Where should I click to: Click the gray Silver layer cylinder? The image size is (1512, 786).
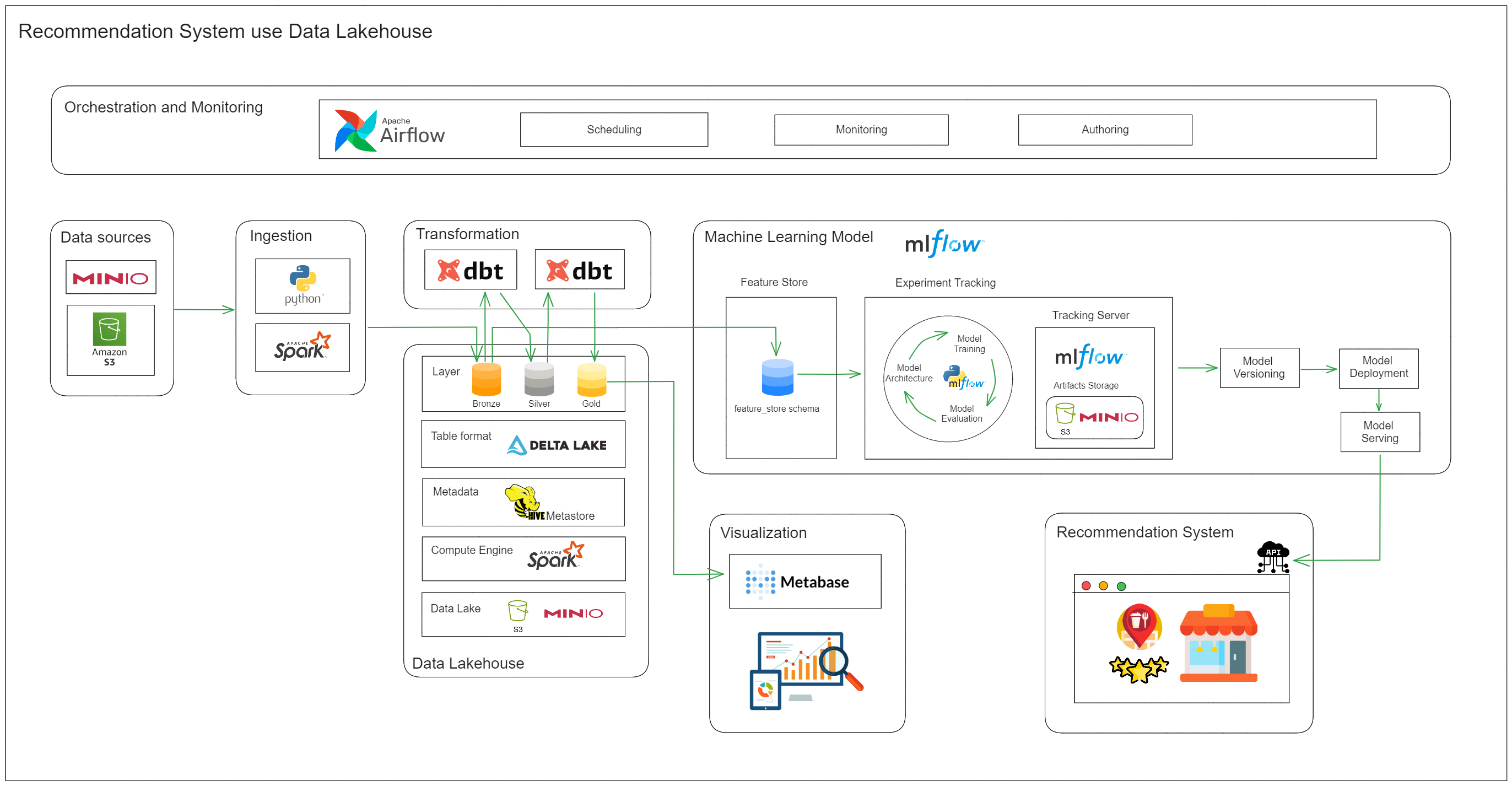click(x=539, y=380)
